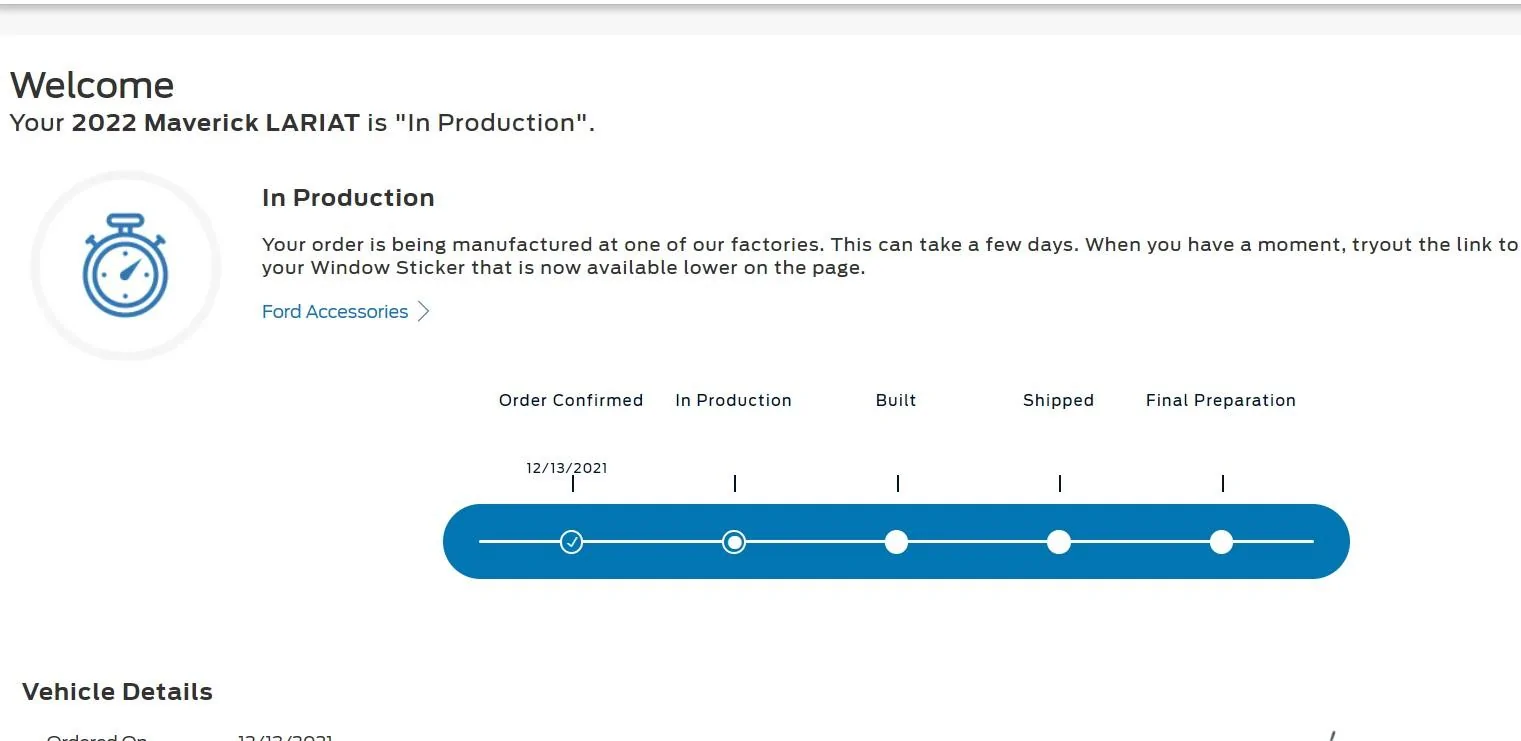Click the chevron arrow beside Ford Accessories
Image resolution: width=1521 pixels, height=741 pixels.
coord(423,312)
